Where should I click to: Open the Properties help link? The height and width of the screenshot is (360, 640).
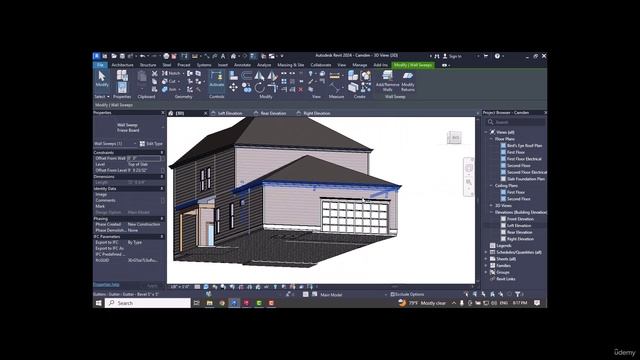(x=106, y=285)
